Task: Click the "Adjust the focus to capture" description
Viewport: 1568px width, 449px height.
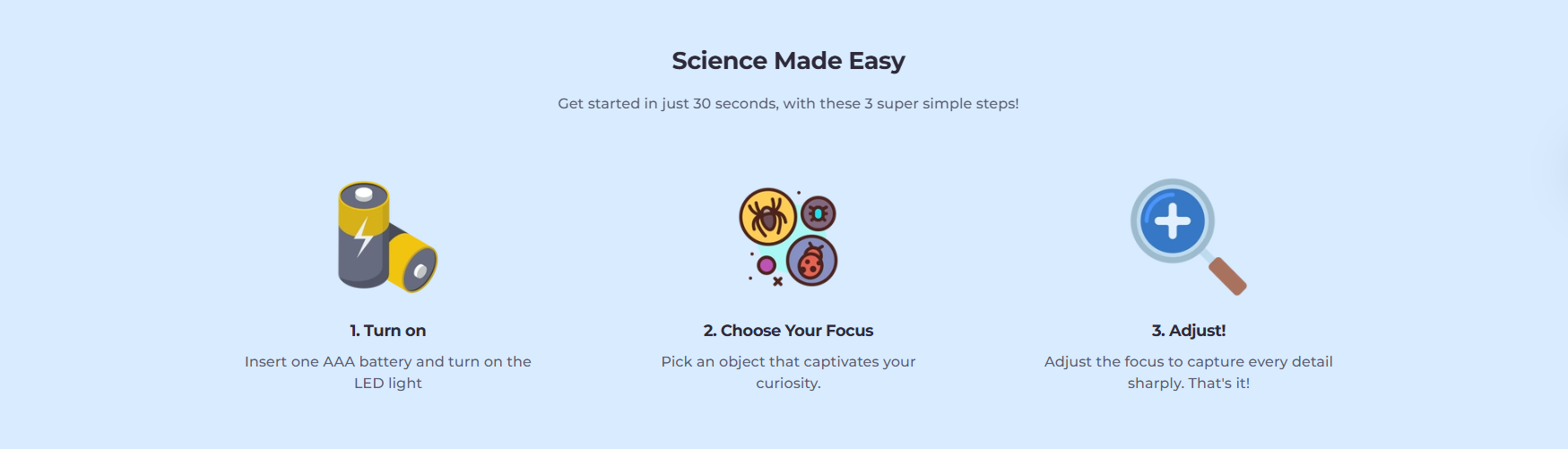Action: pos(1188,362)
